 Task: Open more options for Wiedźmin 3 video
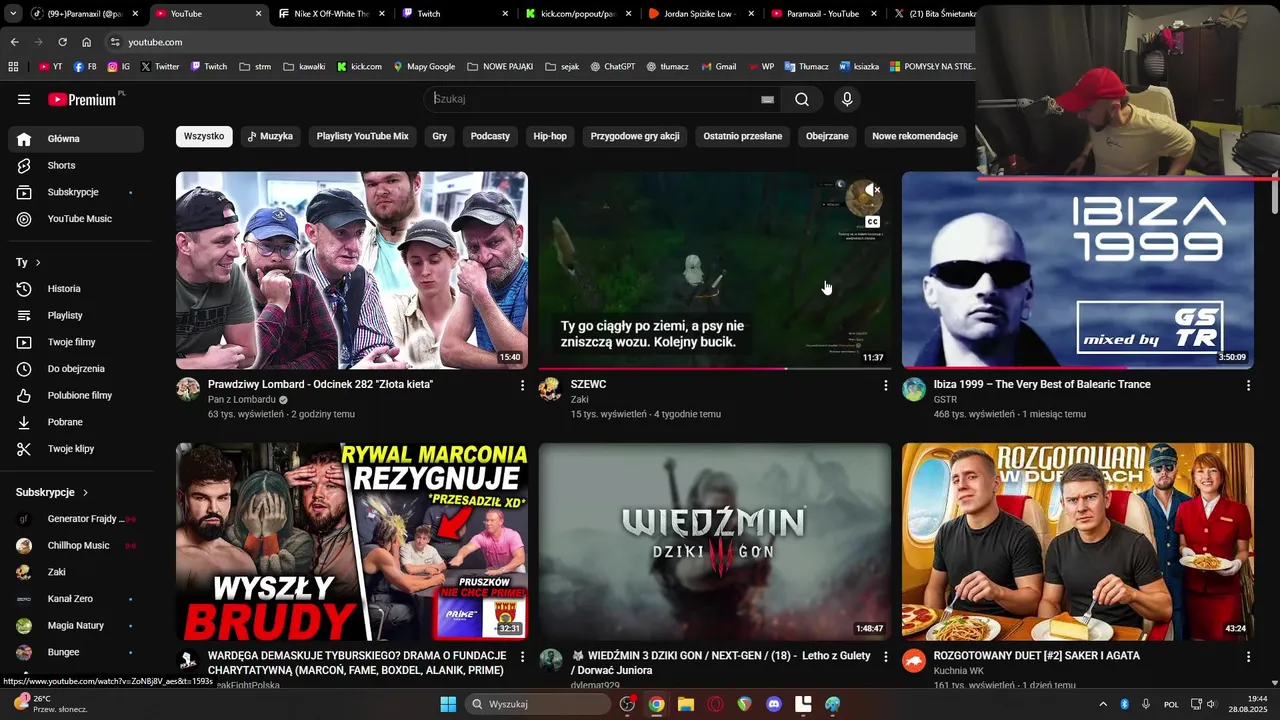click(x=885, y=657)
